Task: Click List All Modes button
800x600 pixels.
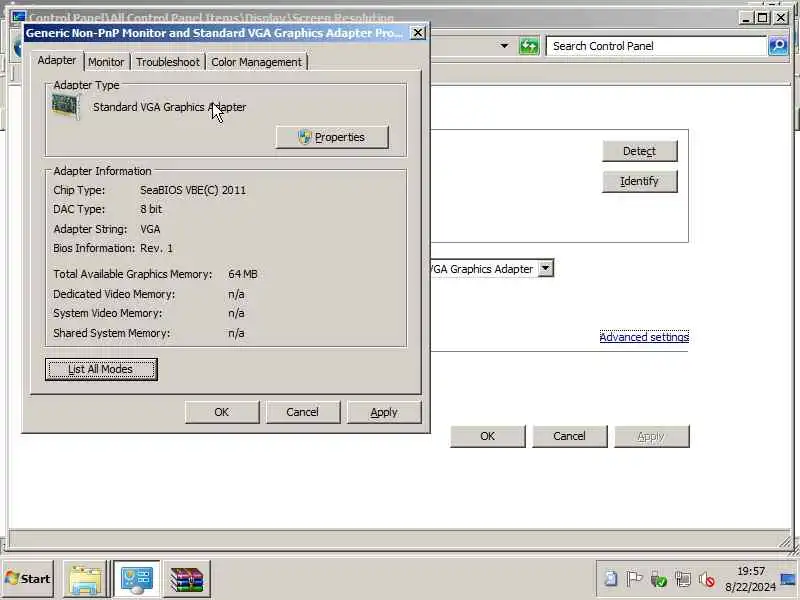Action: tap(101, 369)
